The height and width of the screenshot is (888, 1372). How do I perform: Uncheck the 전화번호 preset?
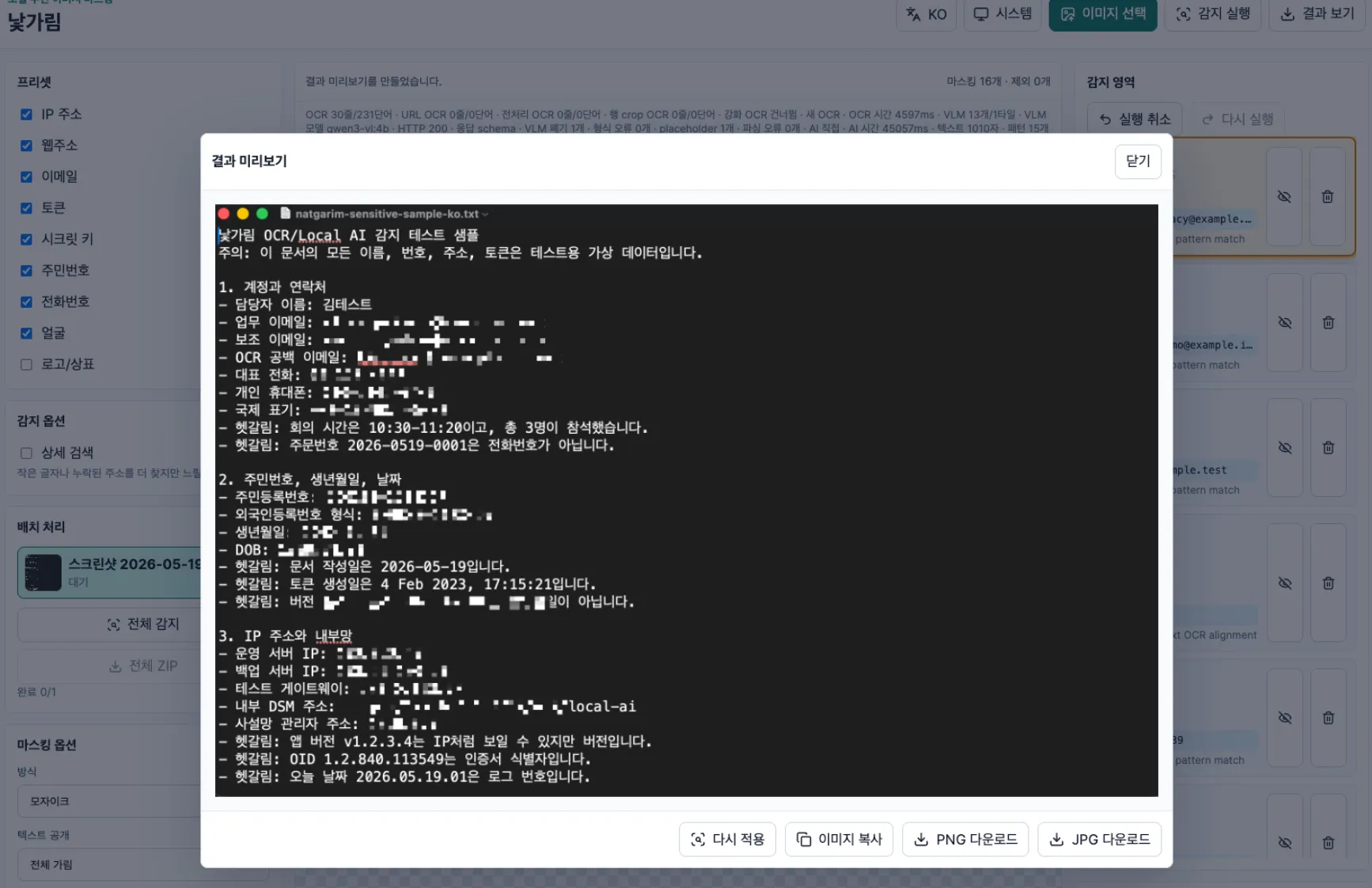pyautogui.click(x=26, y=302)
